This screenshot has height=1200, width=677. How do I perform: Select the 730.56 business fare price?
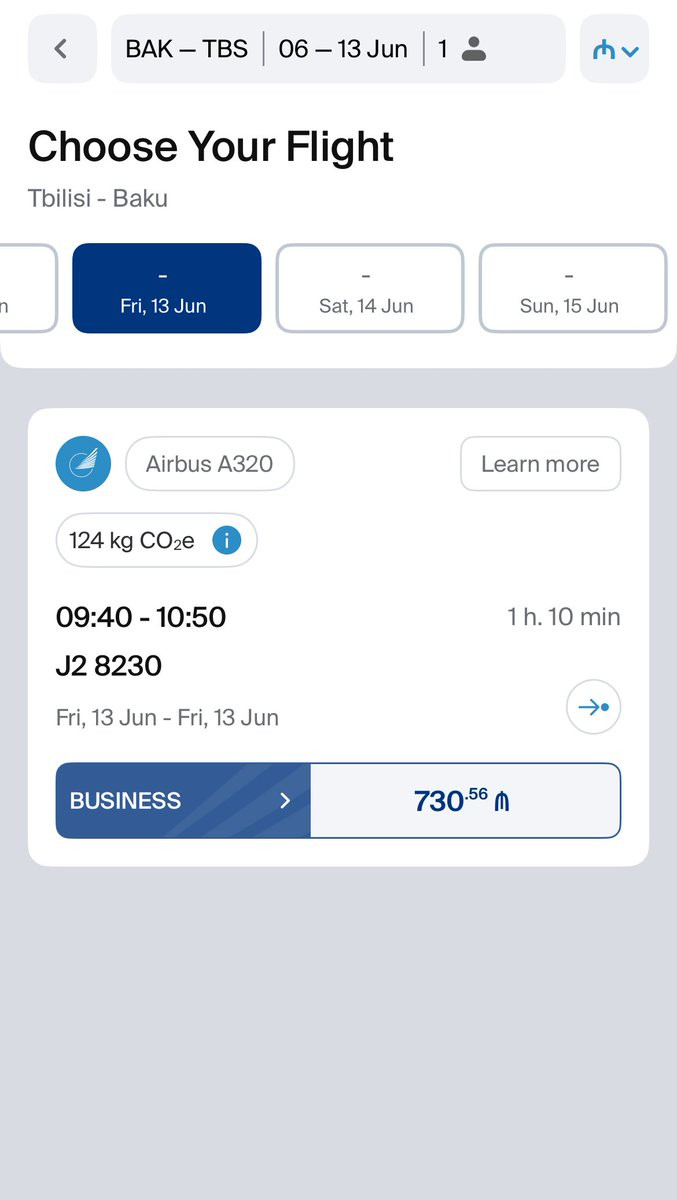tap(465, 800)
